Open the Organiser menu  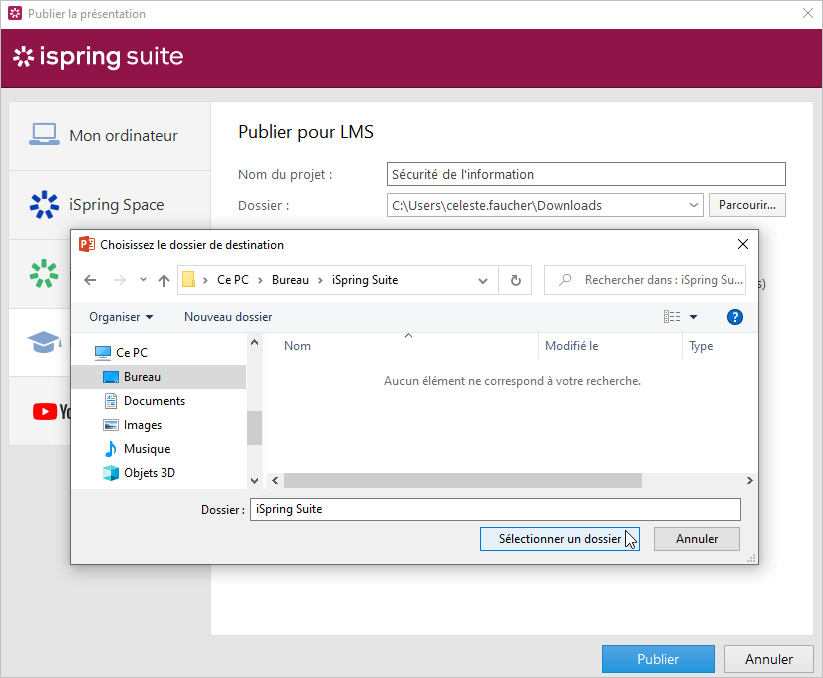point(121,317)
